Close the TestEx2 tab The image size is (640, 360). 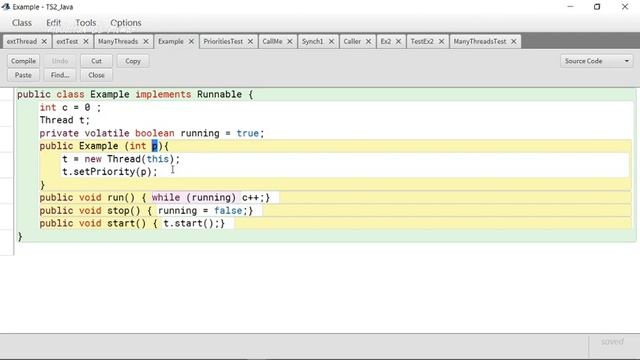(x=441, y=42)
